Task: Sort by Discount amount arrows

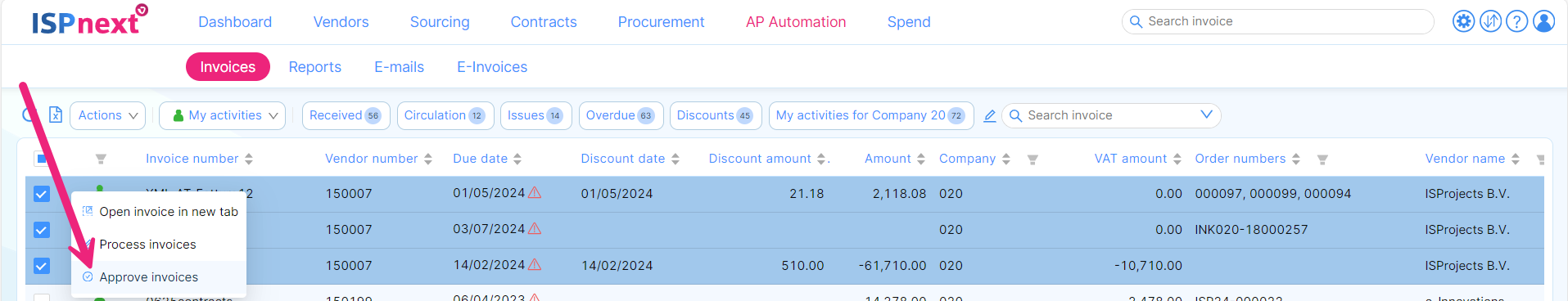Action: [x=821, y=159]
